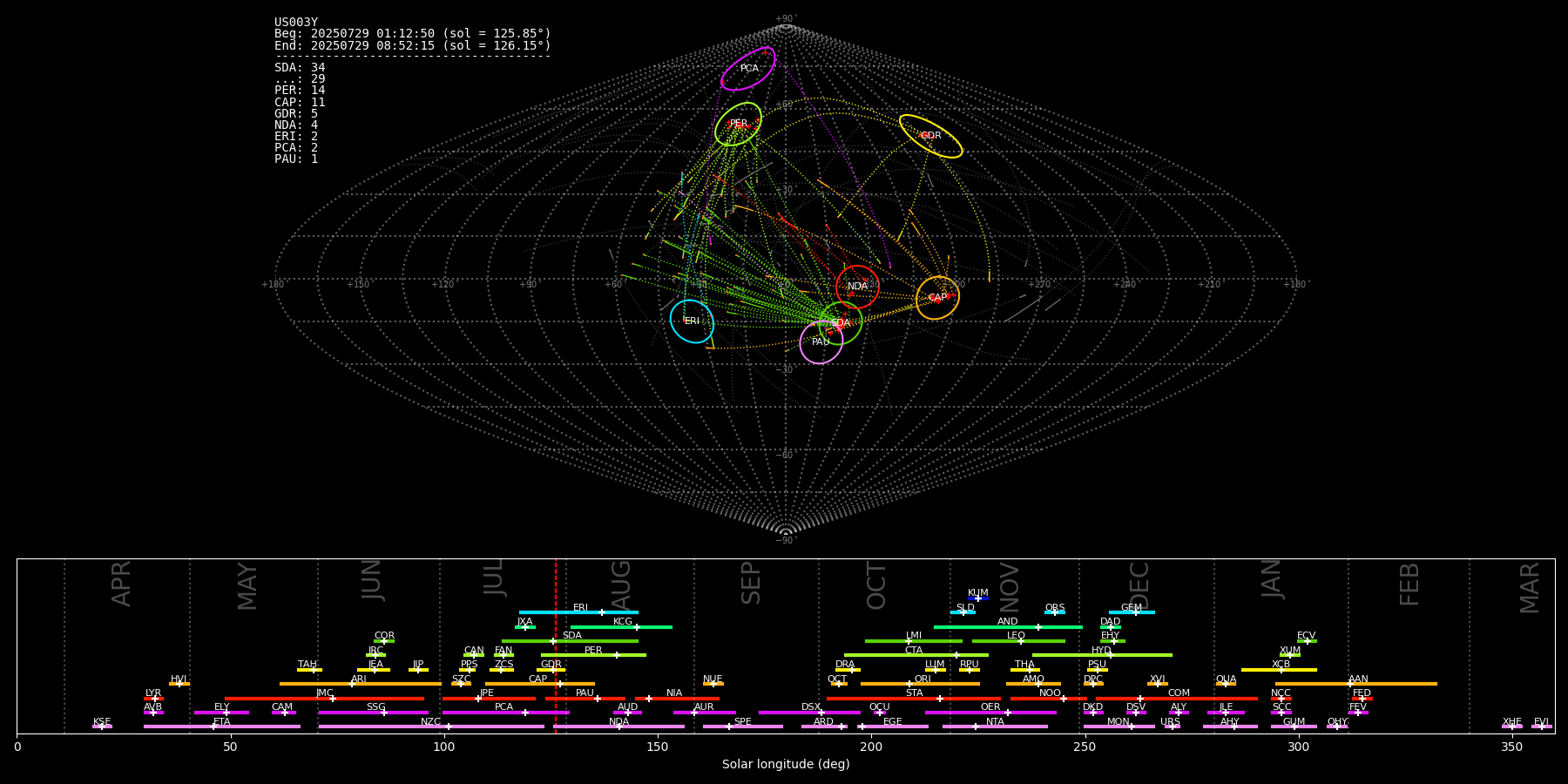
Task: Select the XHE shower label in timeline
Action: coord(1511,722)
